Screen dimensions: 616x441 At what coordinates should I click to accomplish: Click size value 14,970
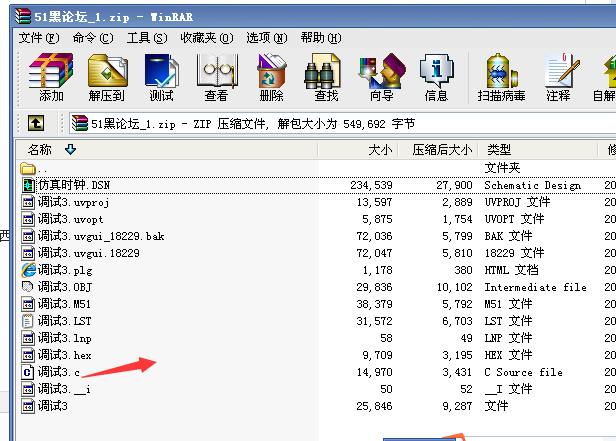374,372
